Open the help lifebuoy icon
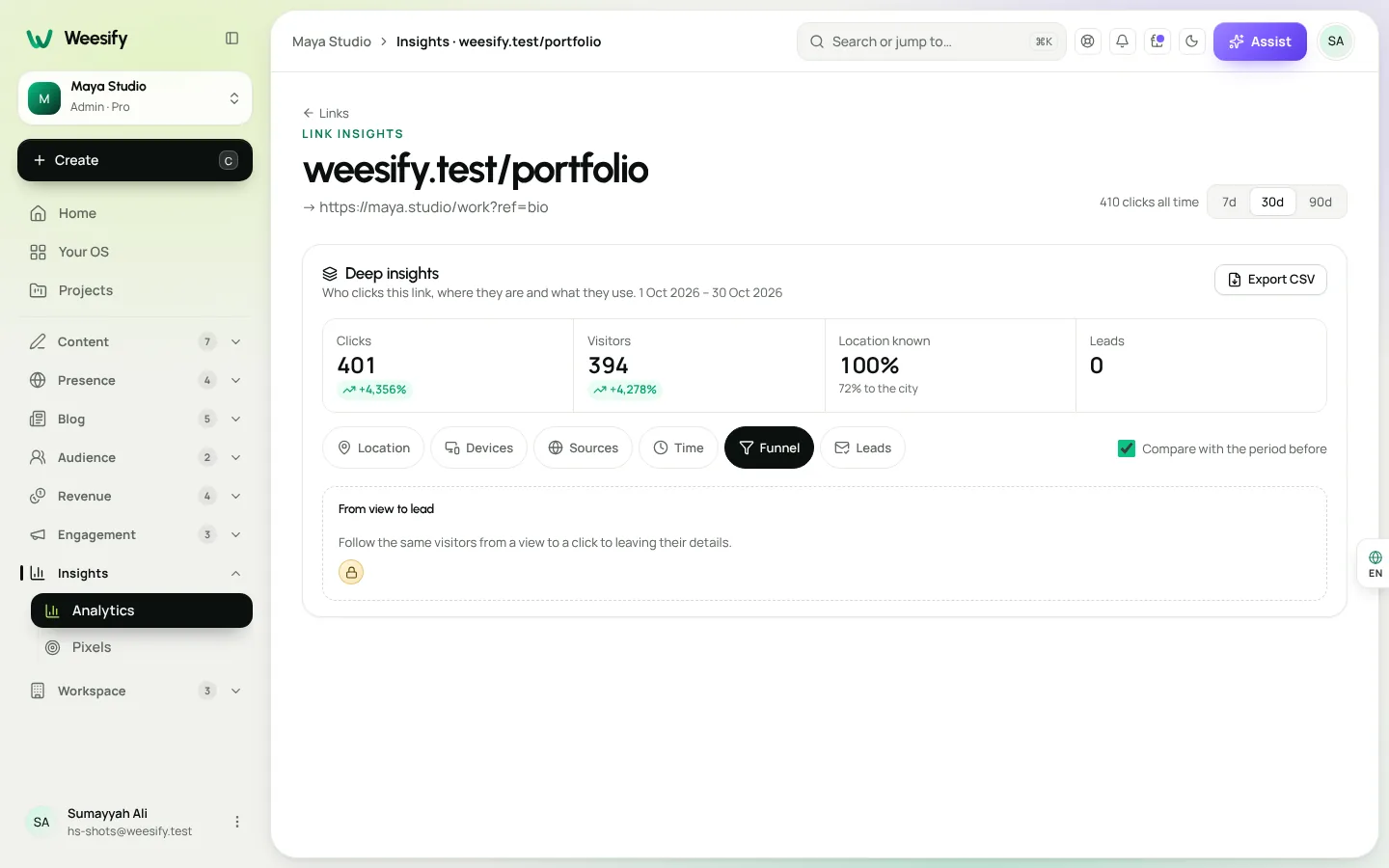 click(1088, 41)
